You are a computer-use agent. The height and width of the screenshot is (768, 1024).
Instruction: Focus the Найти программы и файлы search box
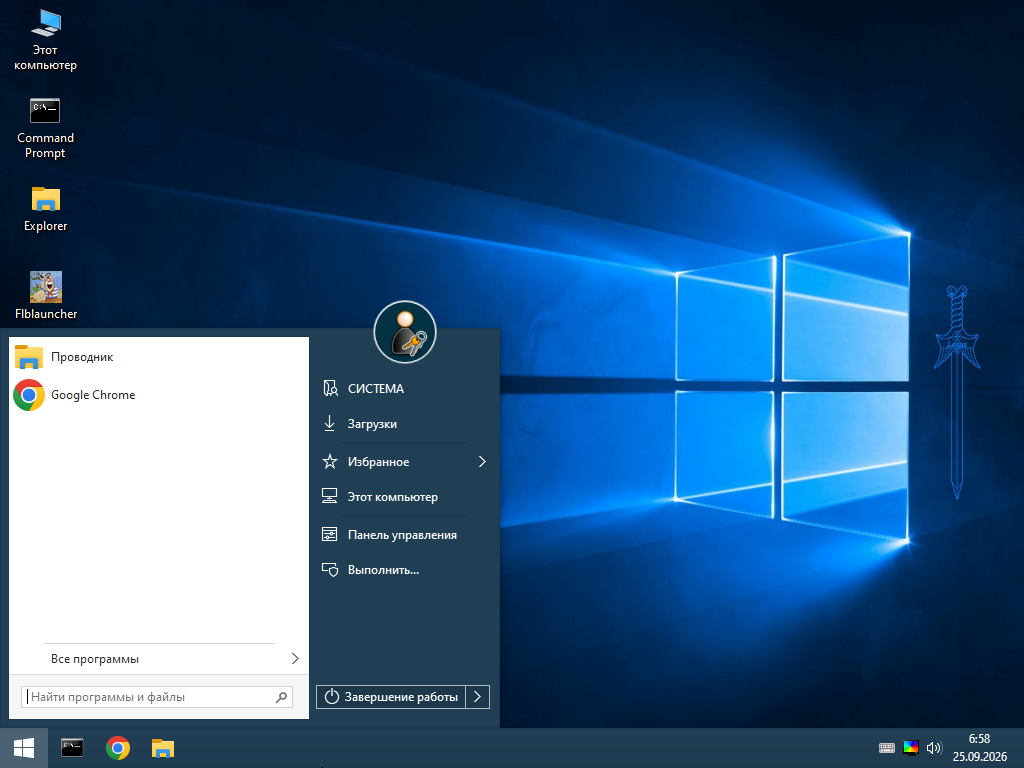(157, 697)
